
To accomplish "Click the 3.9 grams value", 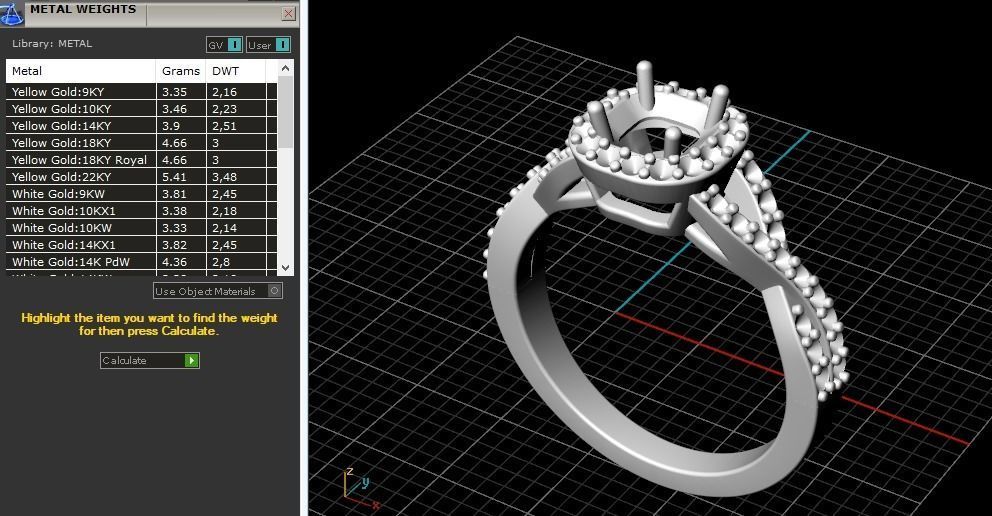I will pyautogui.click(x=171, y=126).
